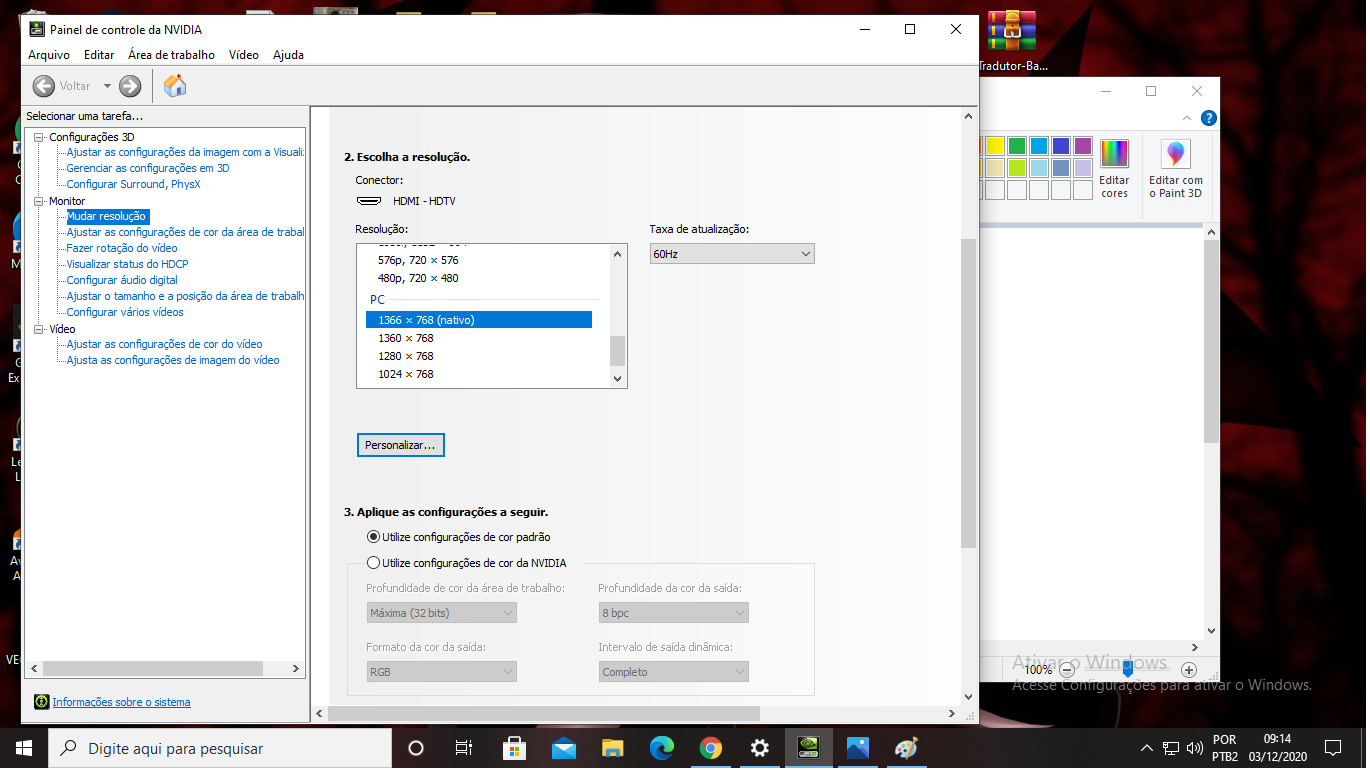Image resolution: width=1370 pixels, height=770 pixels.
Task: Select 1366 × 768 (nativo) resolution
Action: tap(479, 320)
